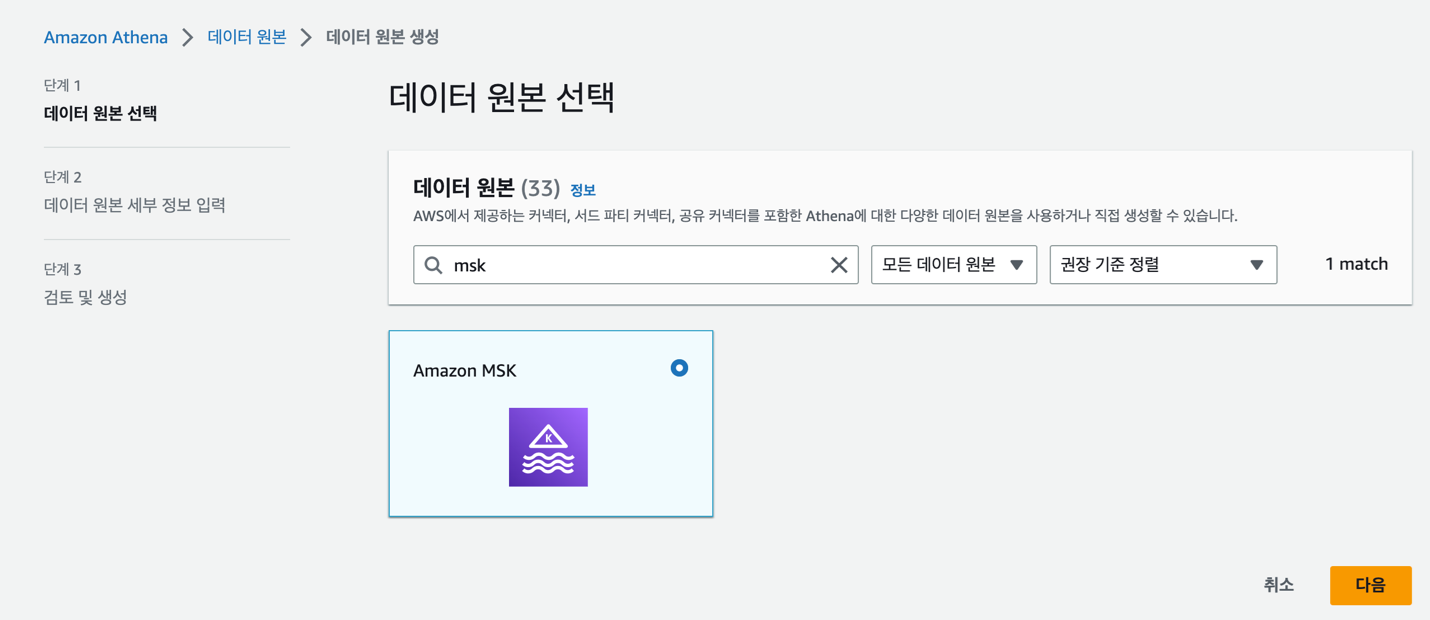
Task: Click the 데이터 원본 생성 breadcrumb text
Action: pyautogui.click(x=383, y=37)
